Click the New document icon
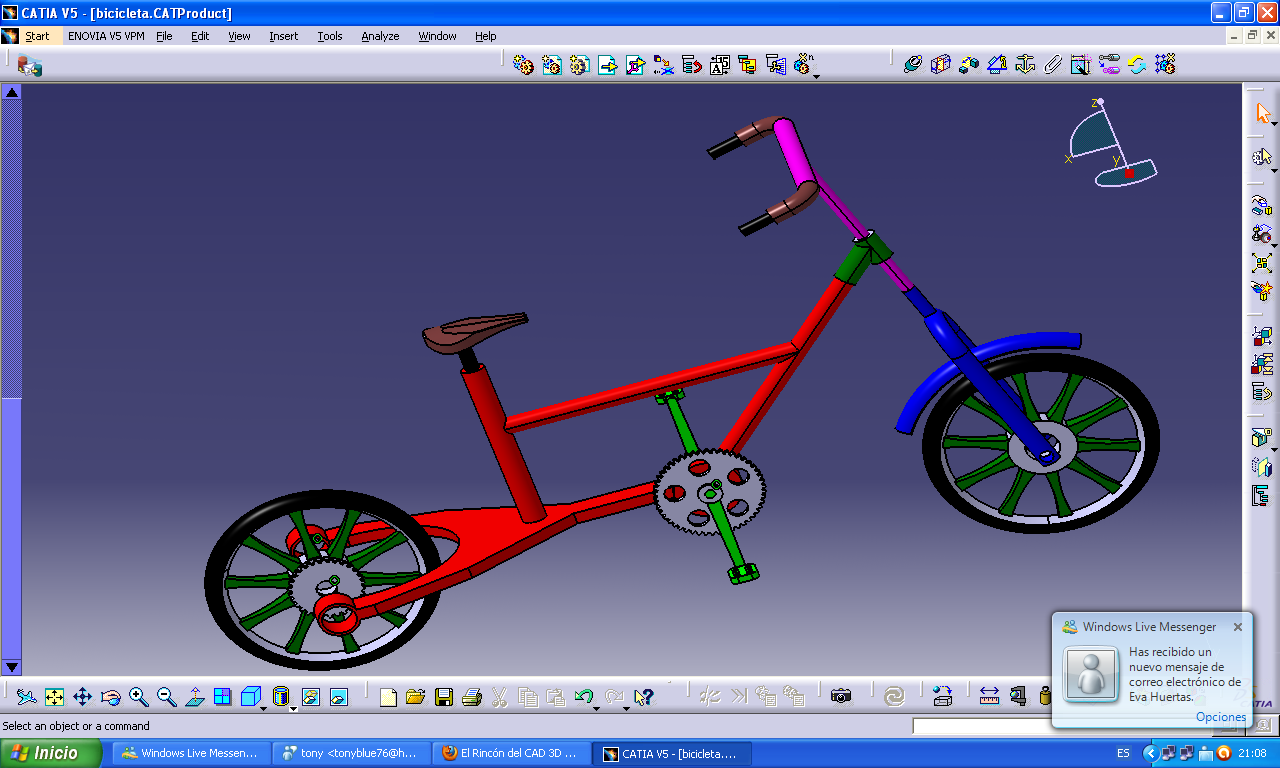This screenshot has height=768, width=1280. coord(388,696)
